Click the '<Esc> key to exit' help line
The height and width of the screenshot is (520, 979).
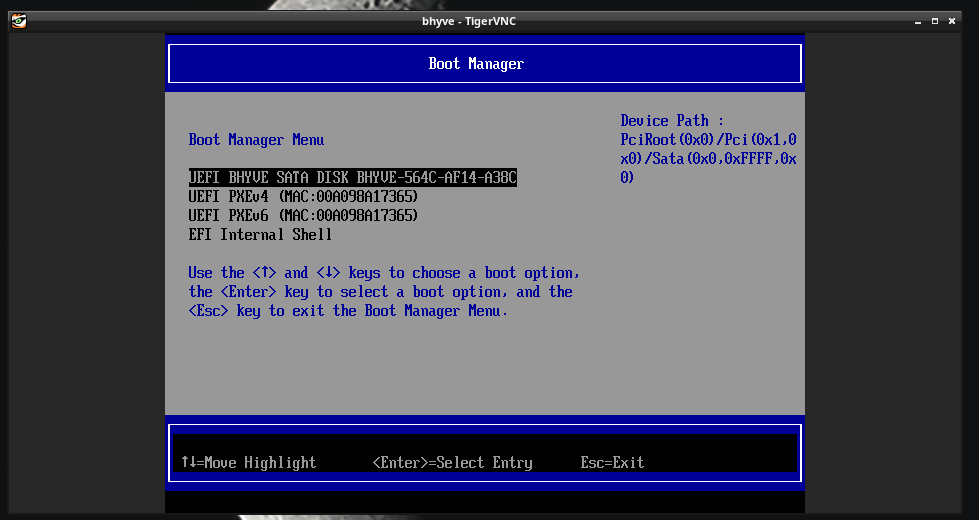point(348,311)
